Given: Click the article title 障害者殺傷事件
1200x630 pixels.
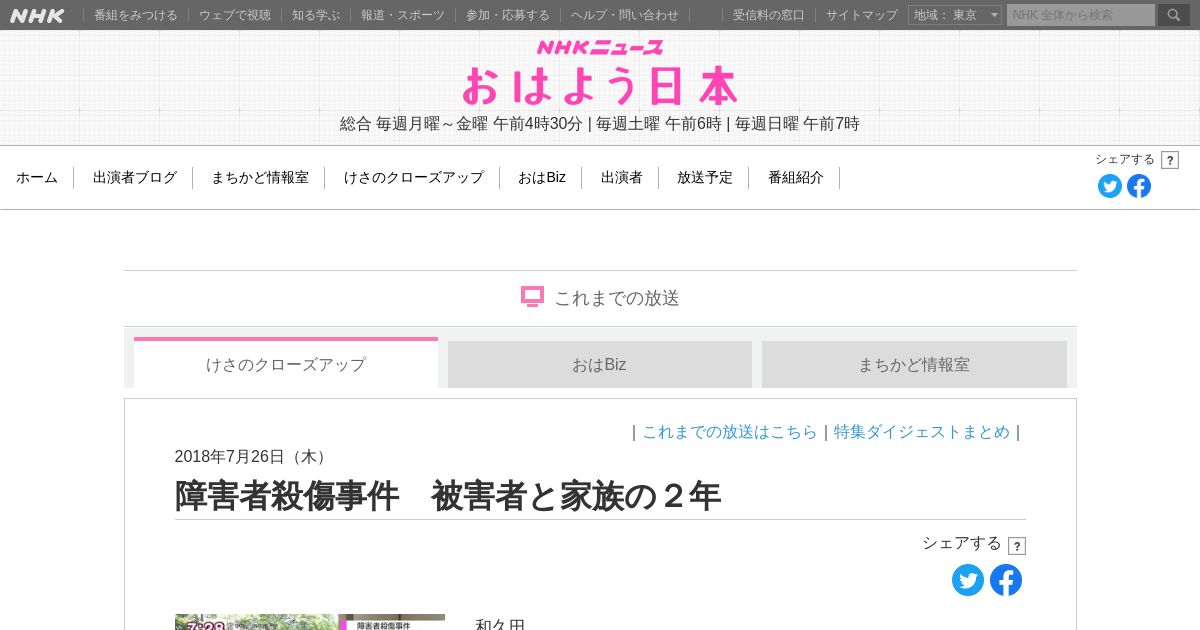Looking at the screenshot, I should pos(448,496).
